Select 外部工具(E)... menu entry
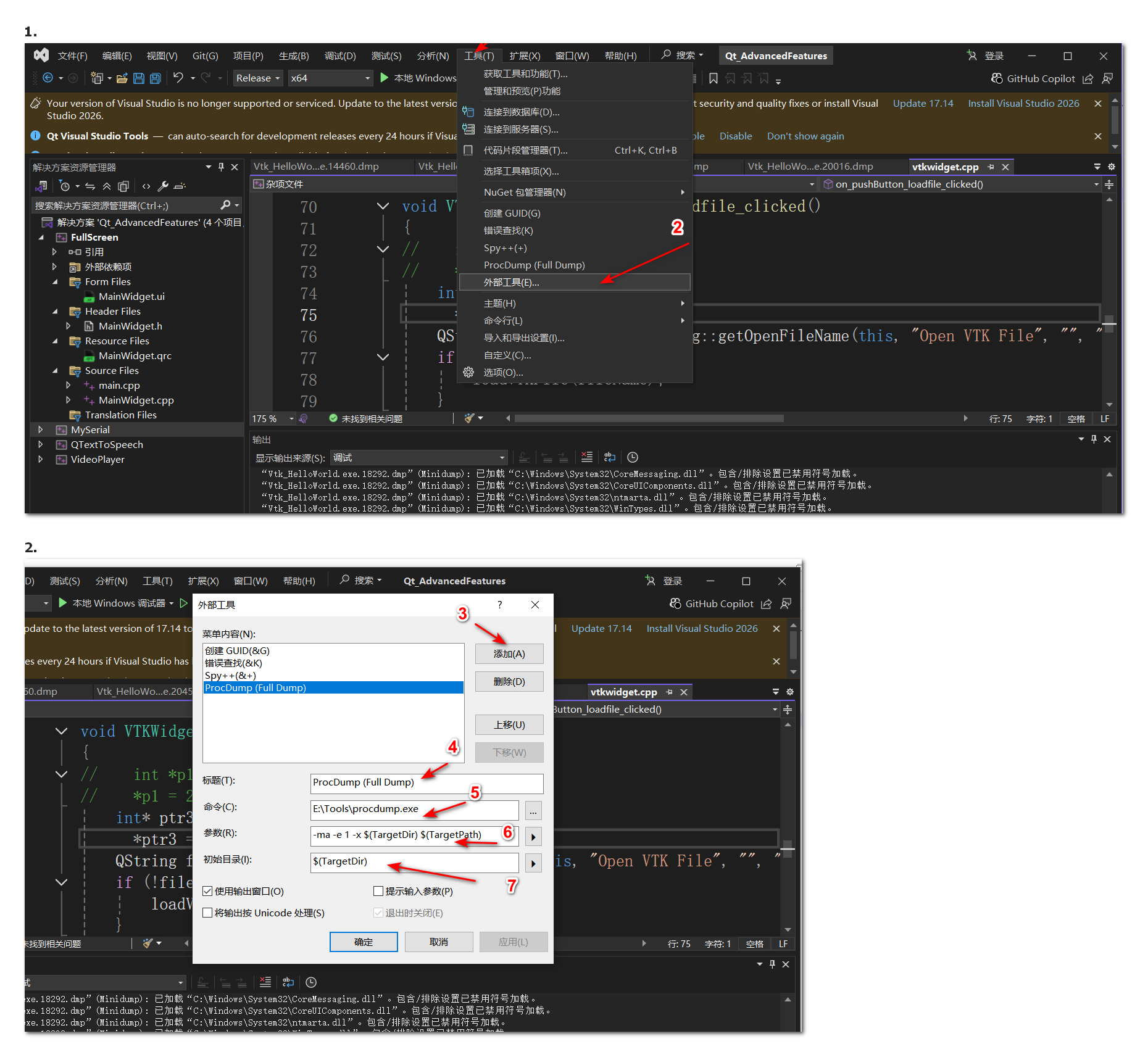 [574, 282]
